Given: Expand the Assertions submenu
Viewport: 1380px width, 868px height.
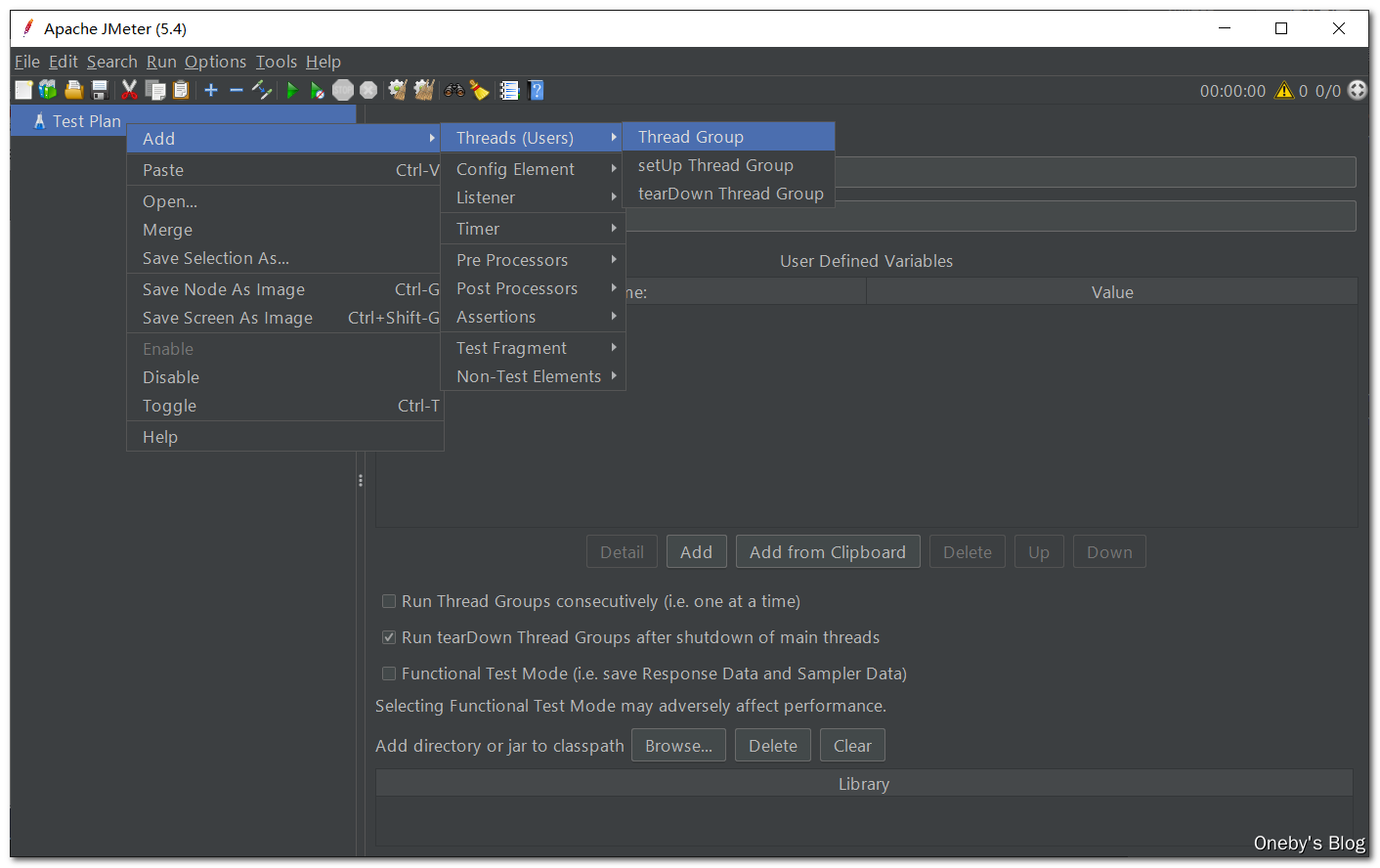Looking at the screenshot, I should pyautogui.click(x=533, y=317).
